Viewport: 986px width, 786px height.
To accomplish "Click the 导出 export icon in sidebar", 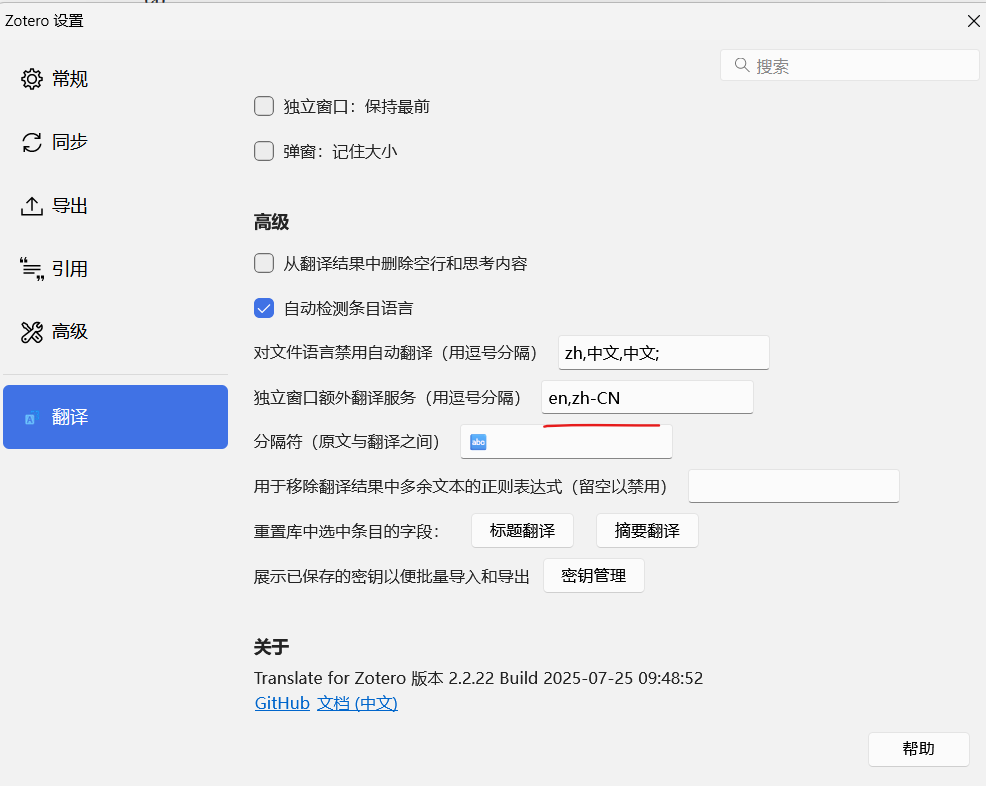I will [x=31, y=205].
